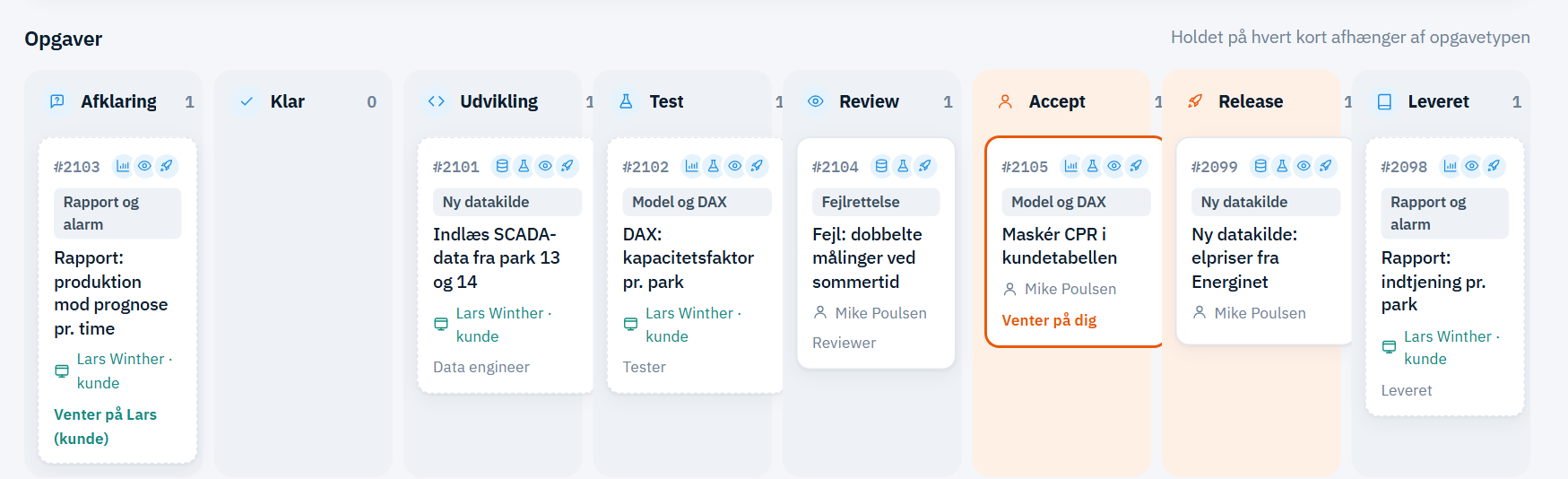
Task: Click 'Venter på dig' on card #2105
Action: 1049,320
